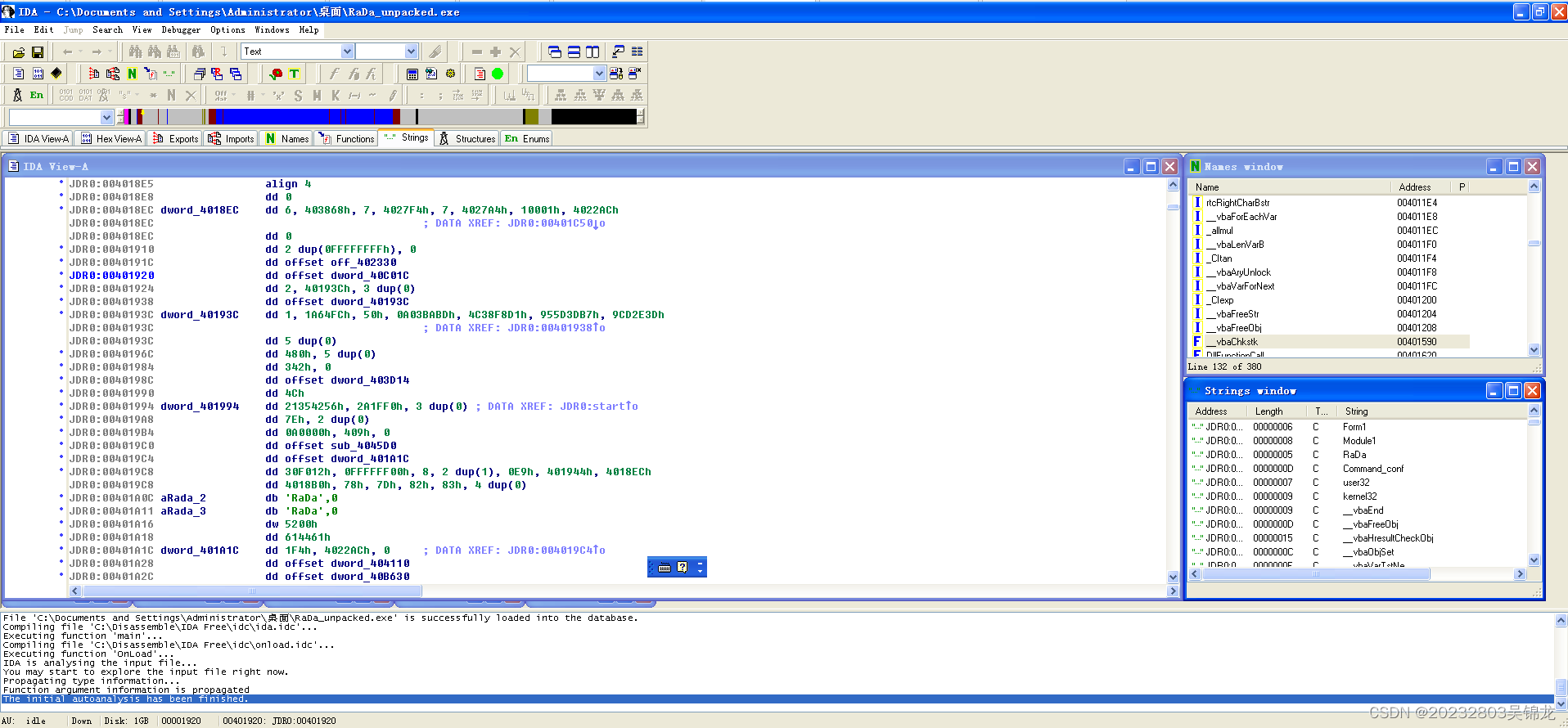1568x728 pixels.
Task: Follow the XREF link JDR0:00401C50
Action: [556, 223]
